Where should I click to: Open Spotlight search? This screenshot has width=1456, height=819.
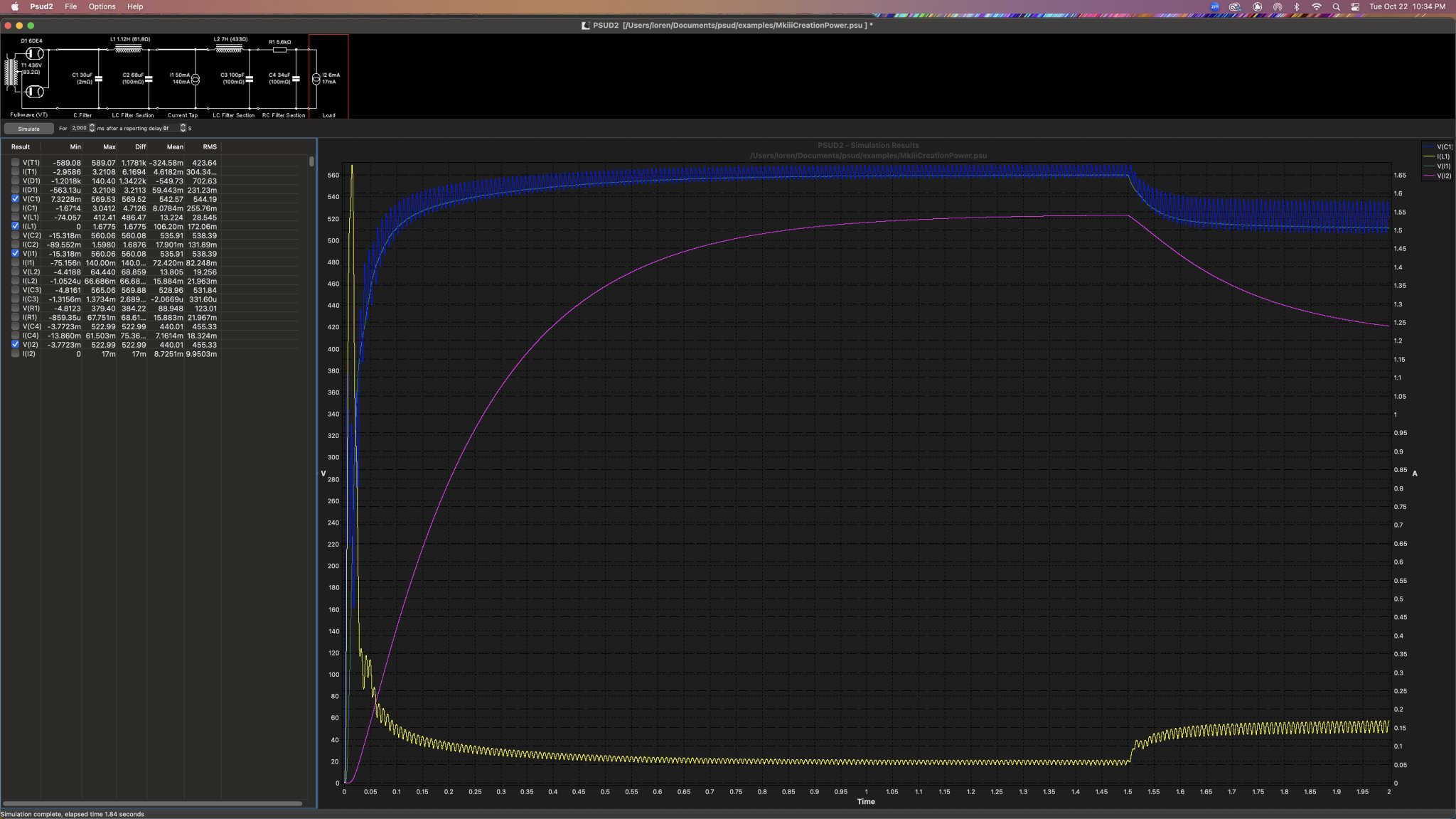pyautogui.click(x=1336, y=6)
